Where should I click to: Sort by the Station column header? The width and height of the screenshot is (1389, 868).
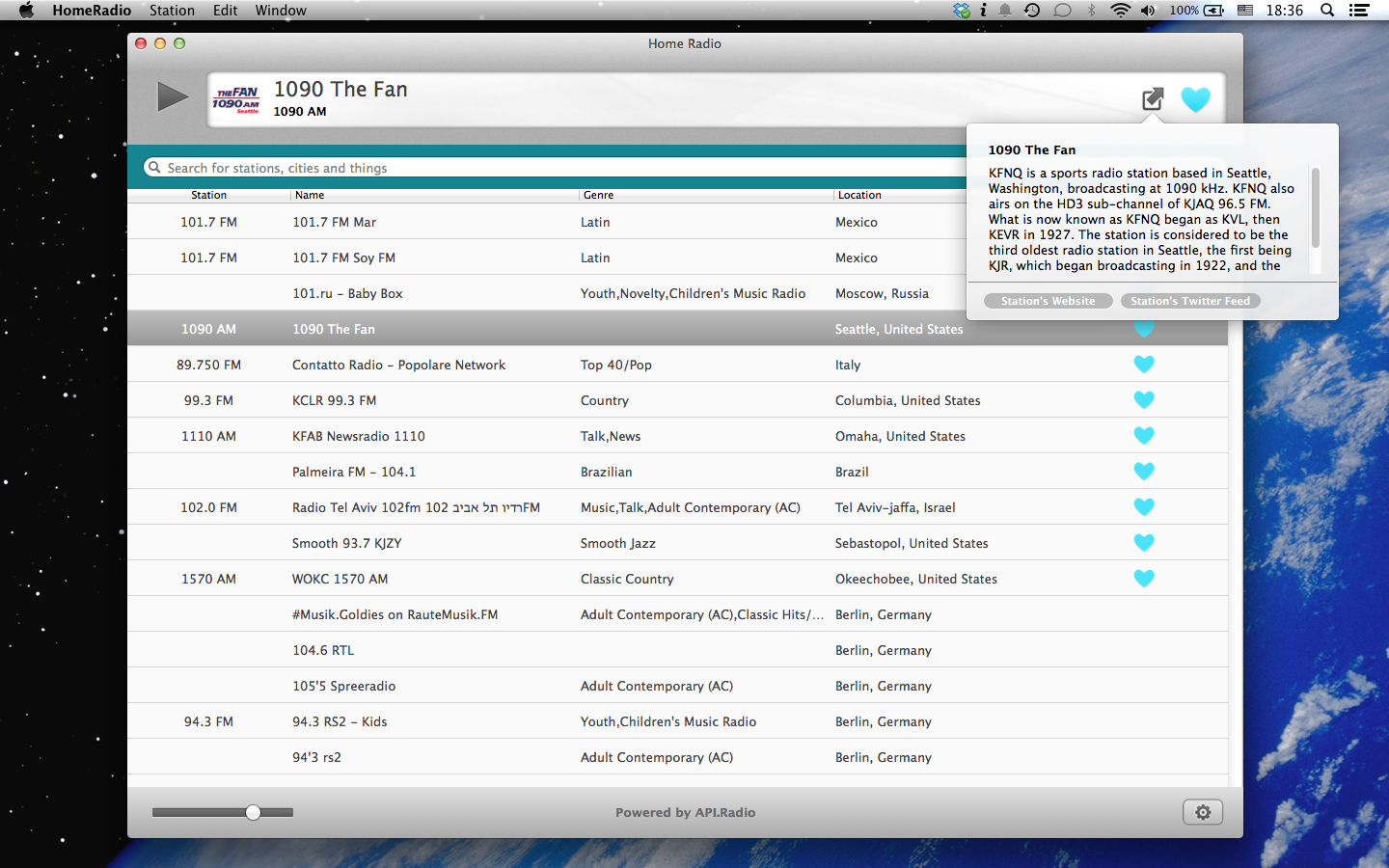pos(208,195)
